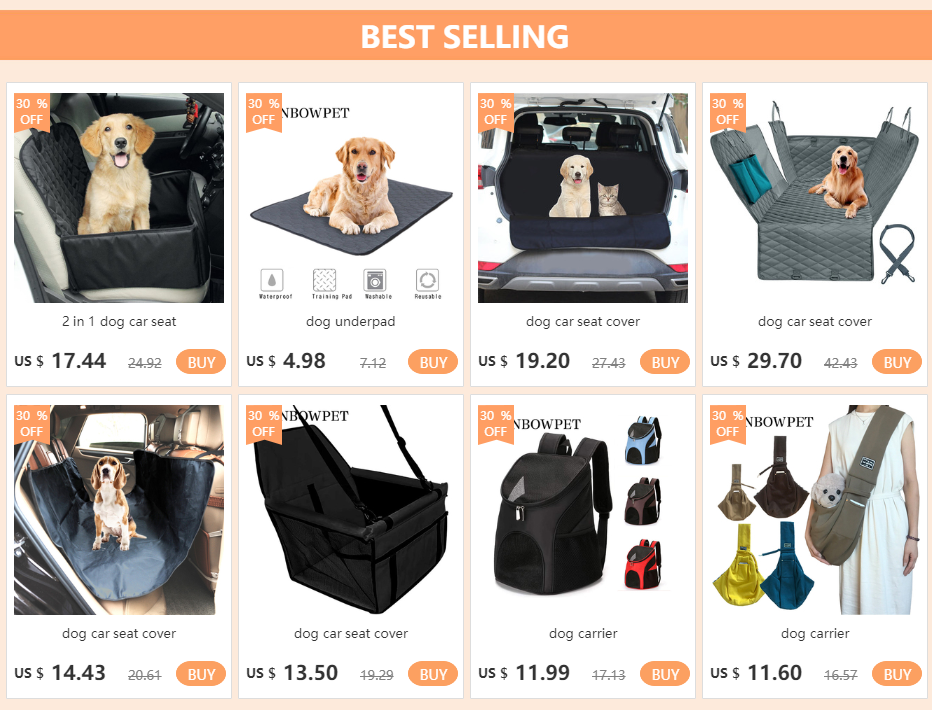The image size is (932, 710).
Task: Open the beagle hammock seat cover photo
Action: 119,510
